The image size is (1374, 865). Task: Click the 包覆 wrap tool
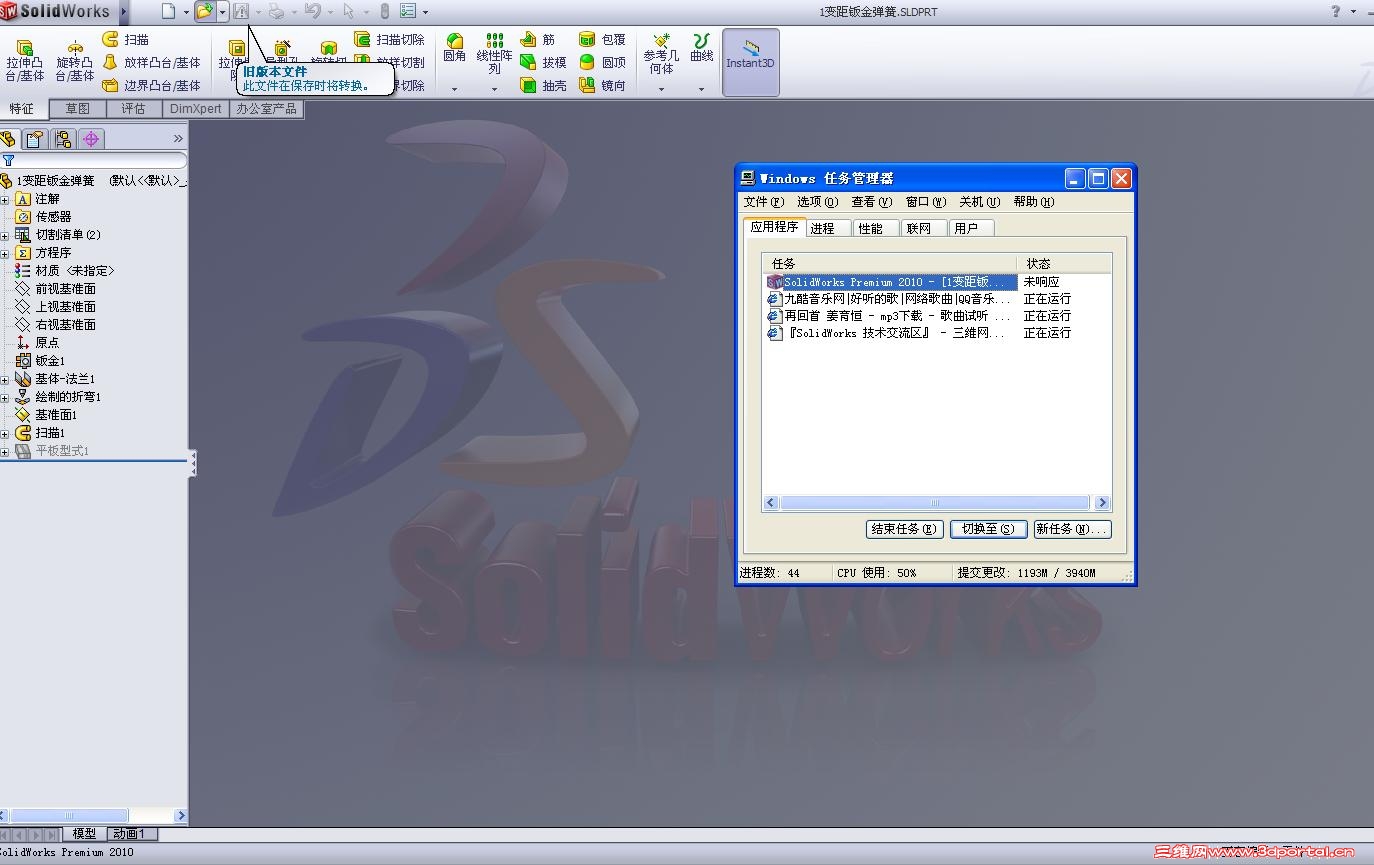pos(602,39)
